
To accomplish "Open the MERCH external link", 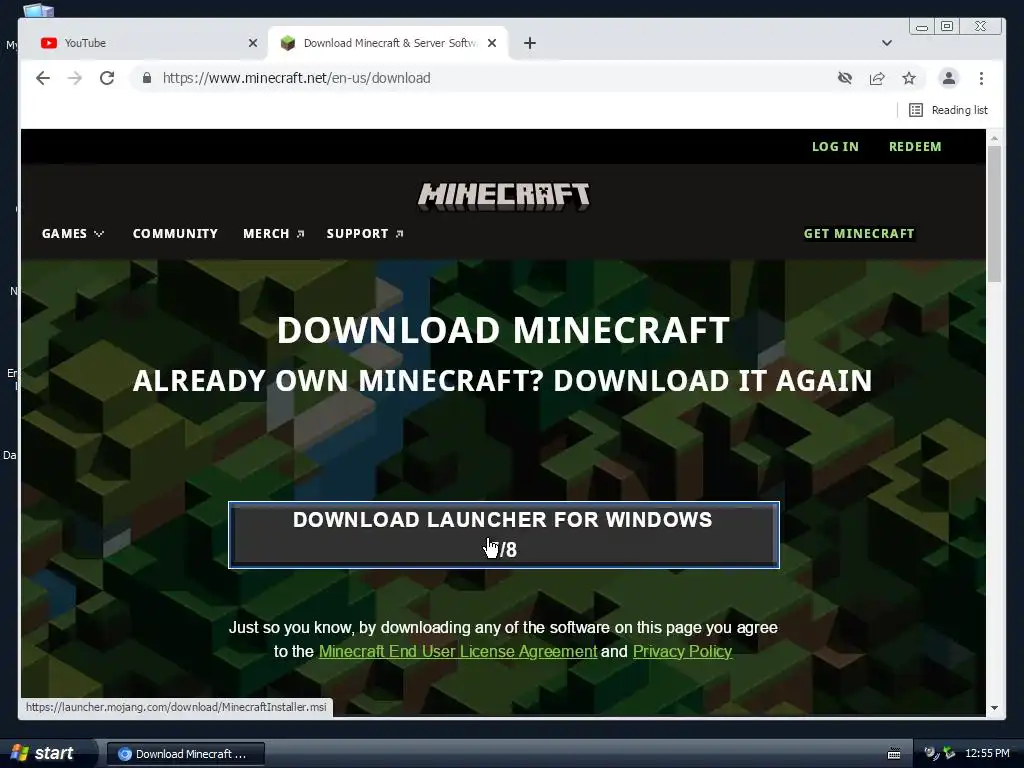I will coord(274,234).
